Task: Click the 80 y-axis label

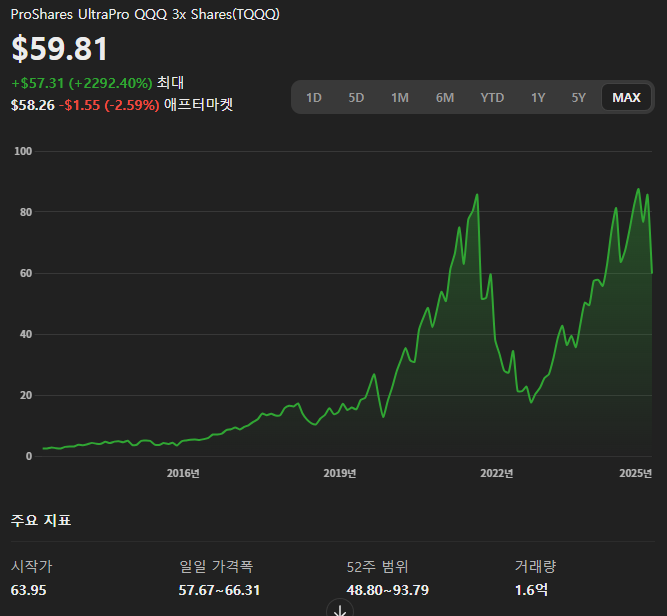Action: click(x=26, y=212)
